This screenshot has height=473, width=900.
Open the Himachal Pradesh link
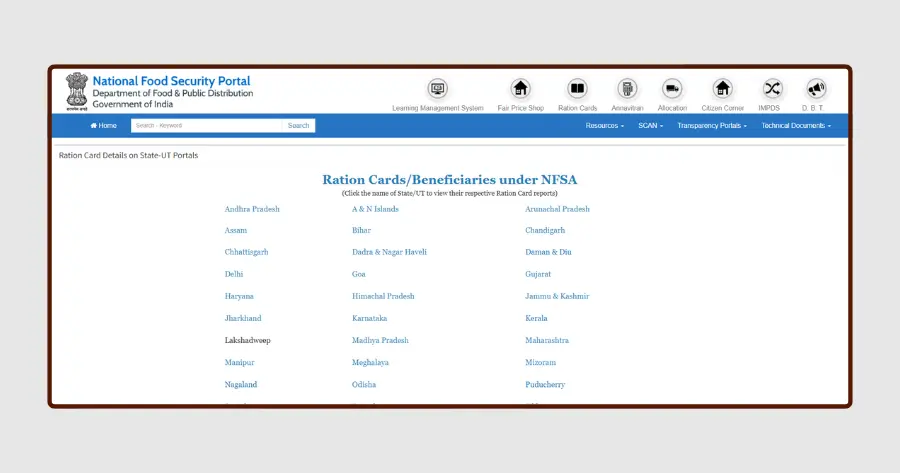[x=383, y=296]
